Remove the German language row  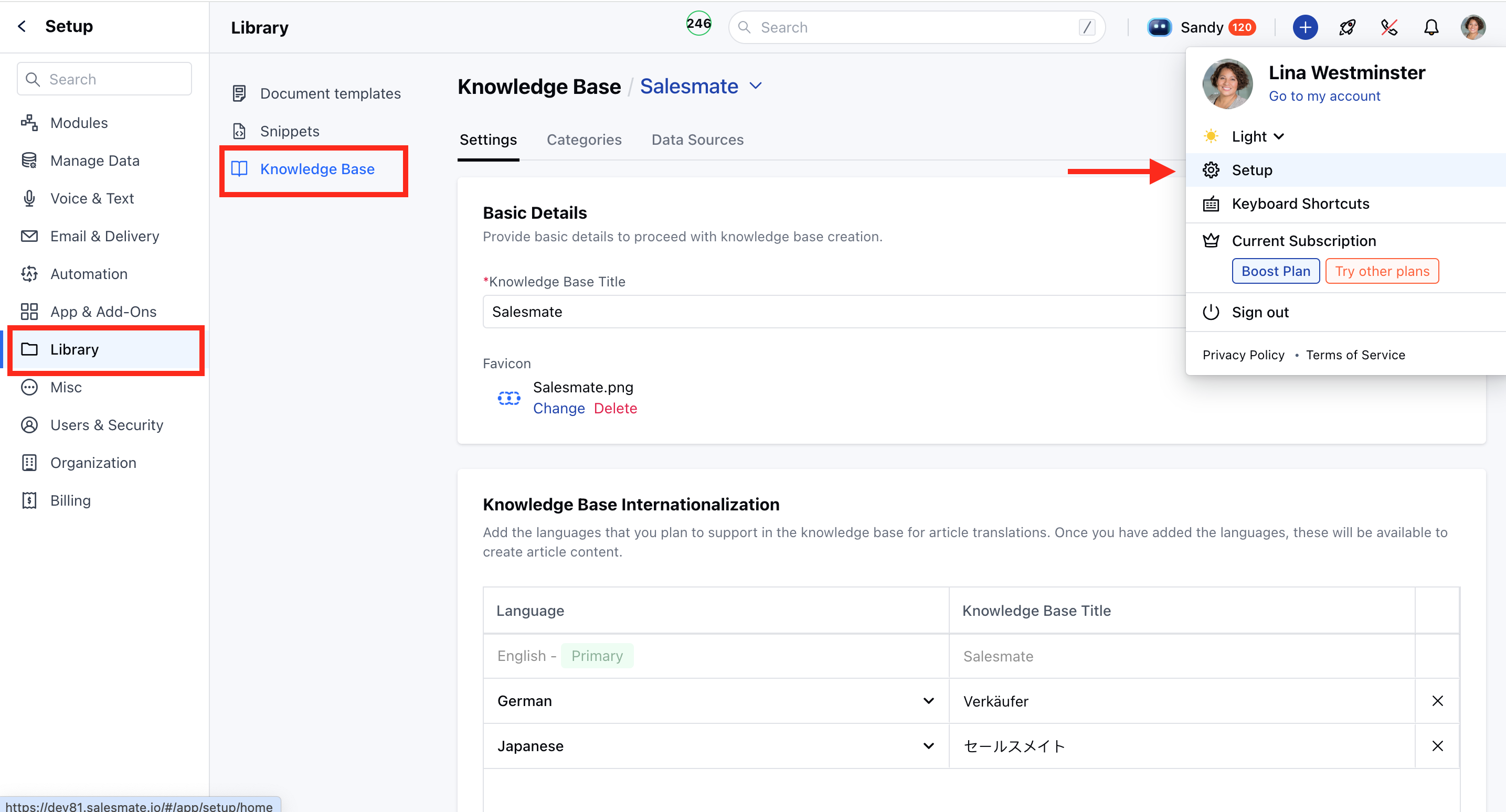[x=1437, y=701]
